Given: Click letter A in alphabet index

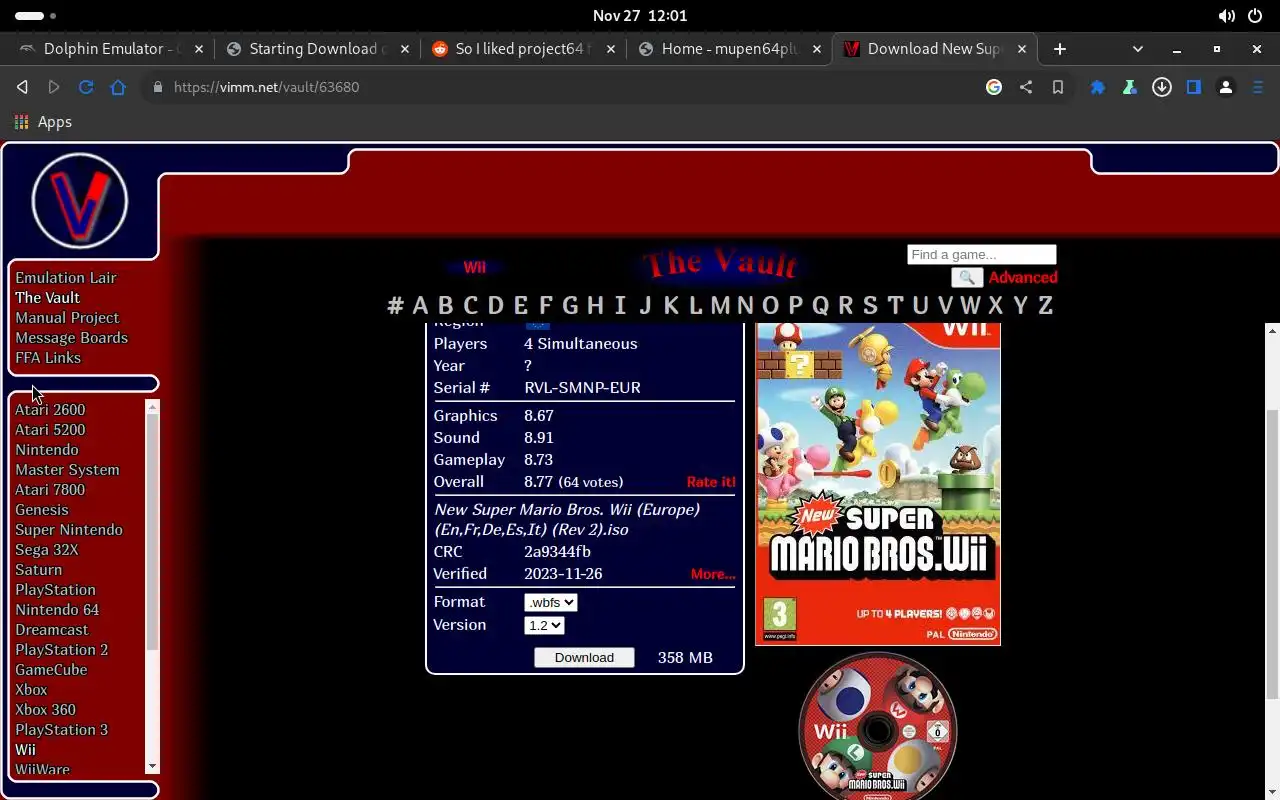Looking at the screenshot, I should [420, 306].
